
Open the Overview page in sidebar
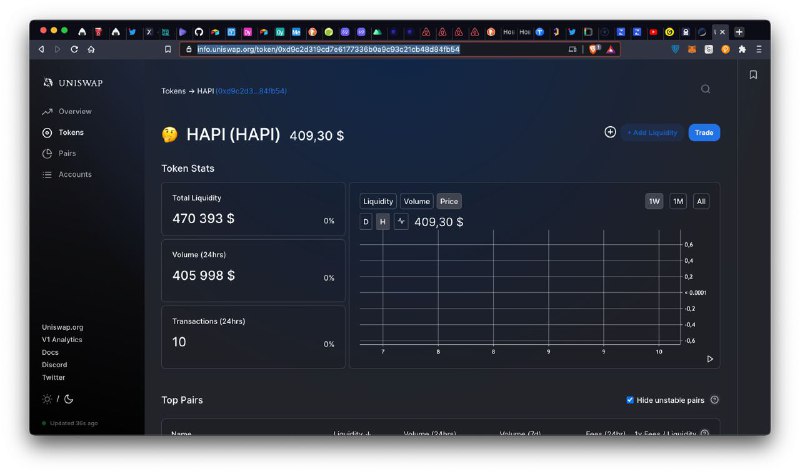[67, 111]
